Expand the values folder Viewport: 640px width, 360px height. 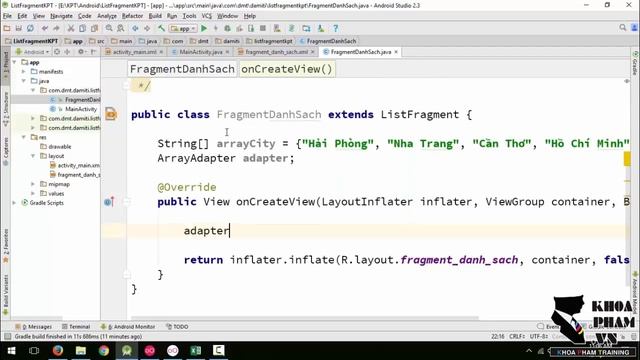pos(33,193)
